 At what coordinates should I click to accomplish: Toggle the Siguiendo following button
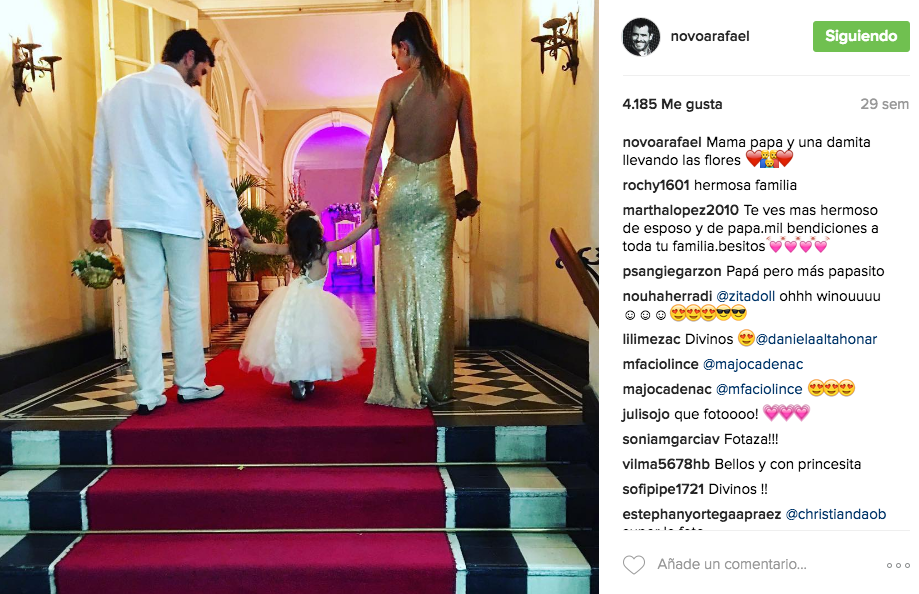861,36
